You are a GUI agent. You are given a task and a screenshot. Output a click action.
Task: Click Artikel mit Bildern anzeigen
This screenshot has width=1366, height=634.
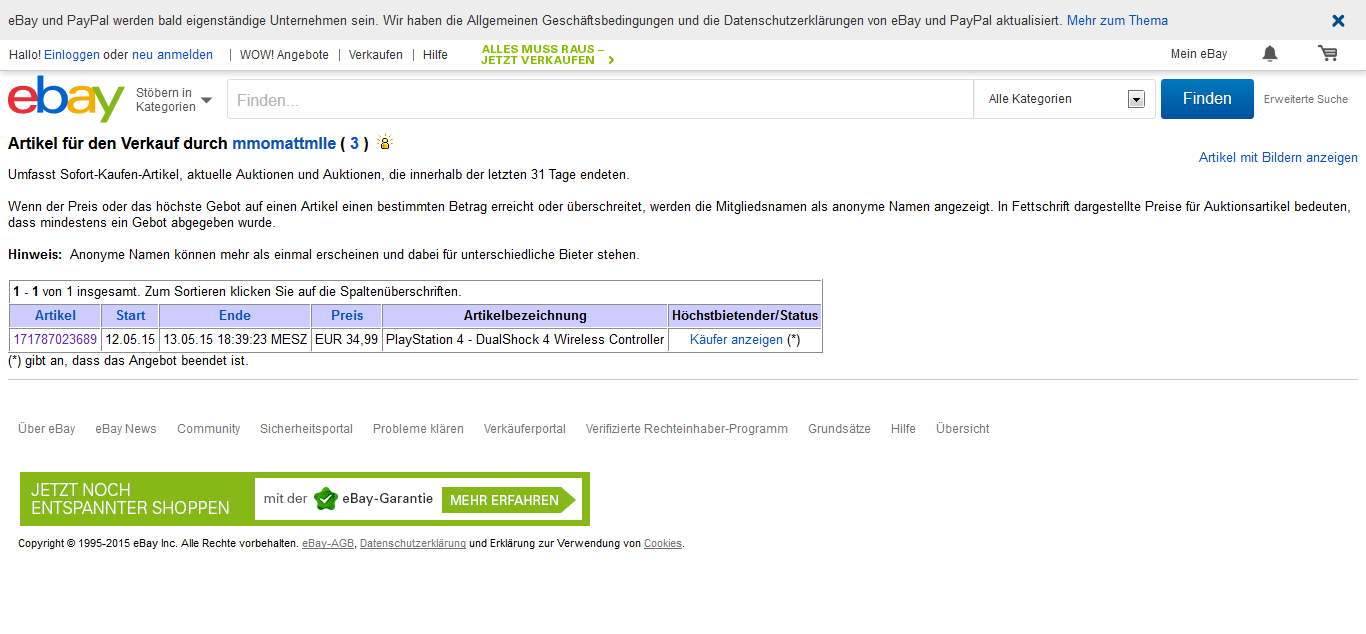[x=1278, y=158]
